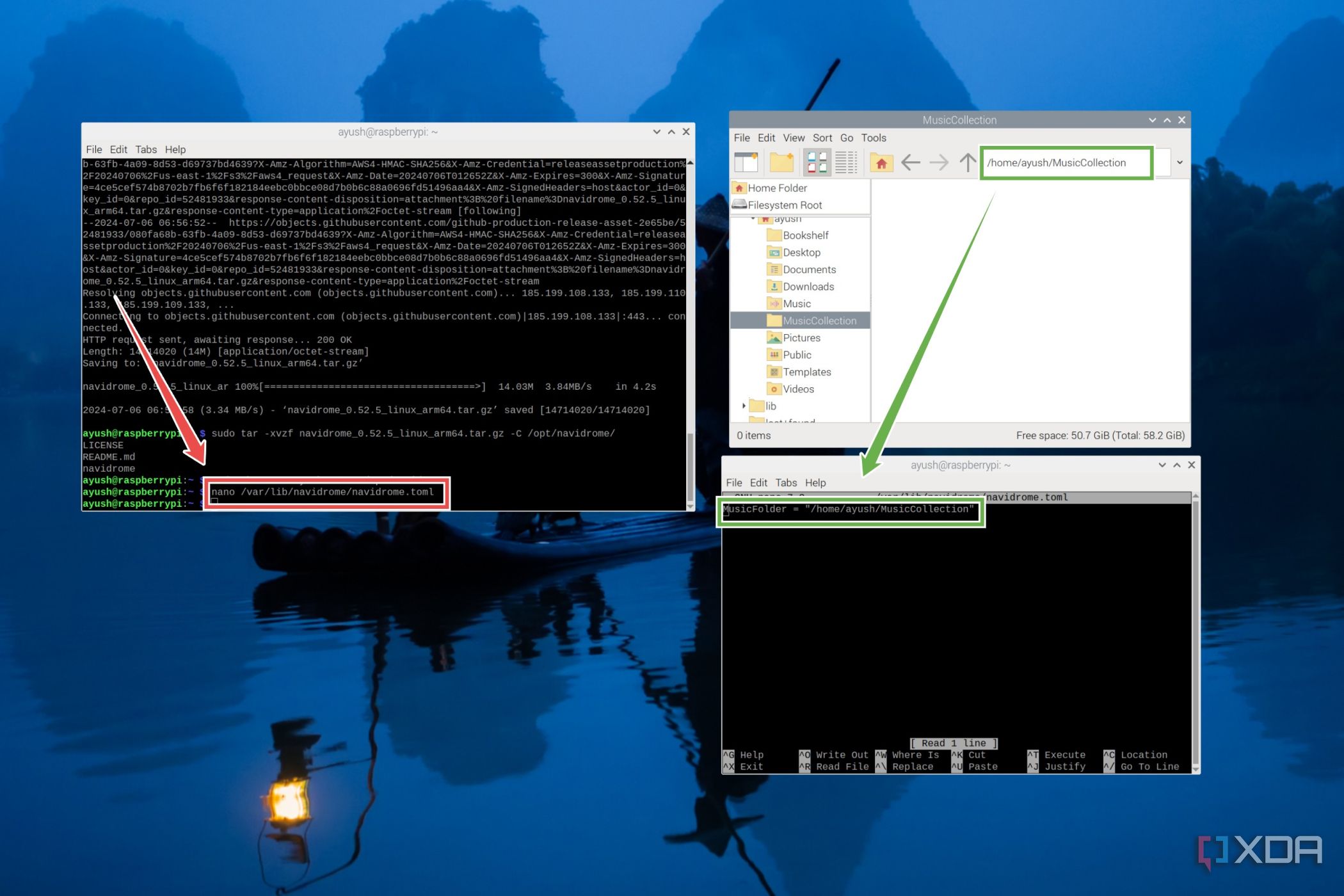This screenshot has height=896, width=1344.
Task: Open the path history dropdown arrow
Action: tap(1180, 163)
